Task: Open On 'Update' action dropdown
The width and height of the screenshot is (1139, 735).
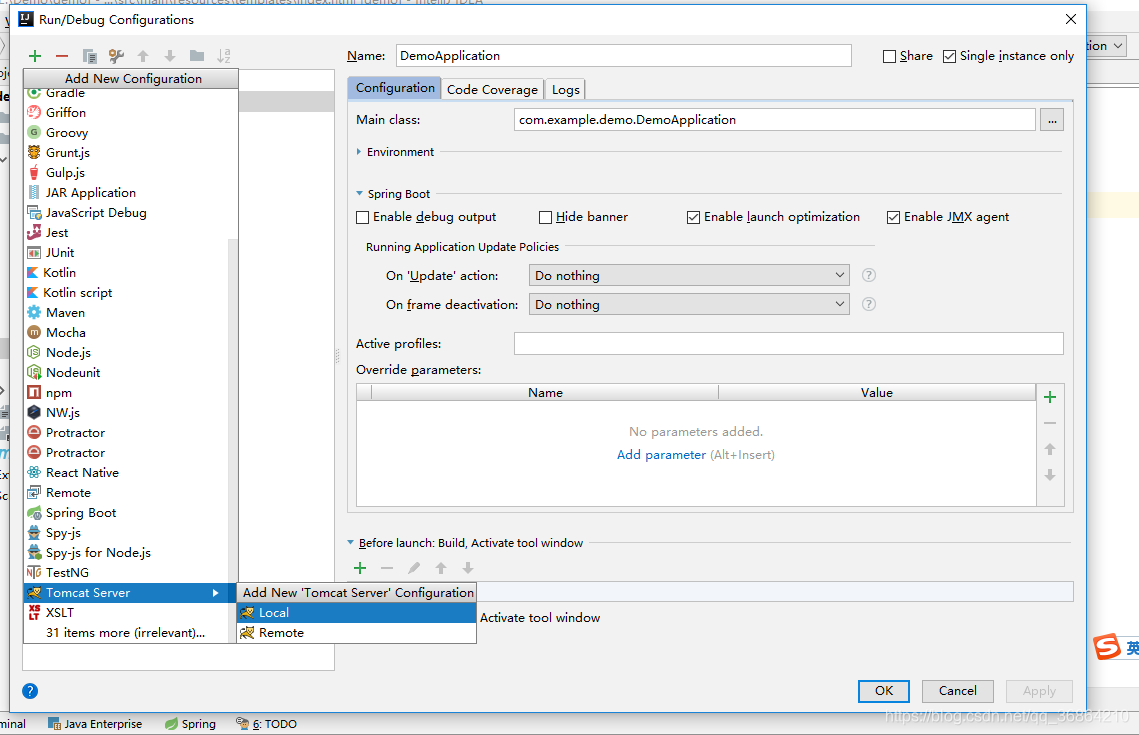Action: (x=689, y=275)
